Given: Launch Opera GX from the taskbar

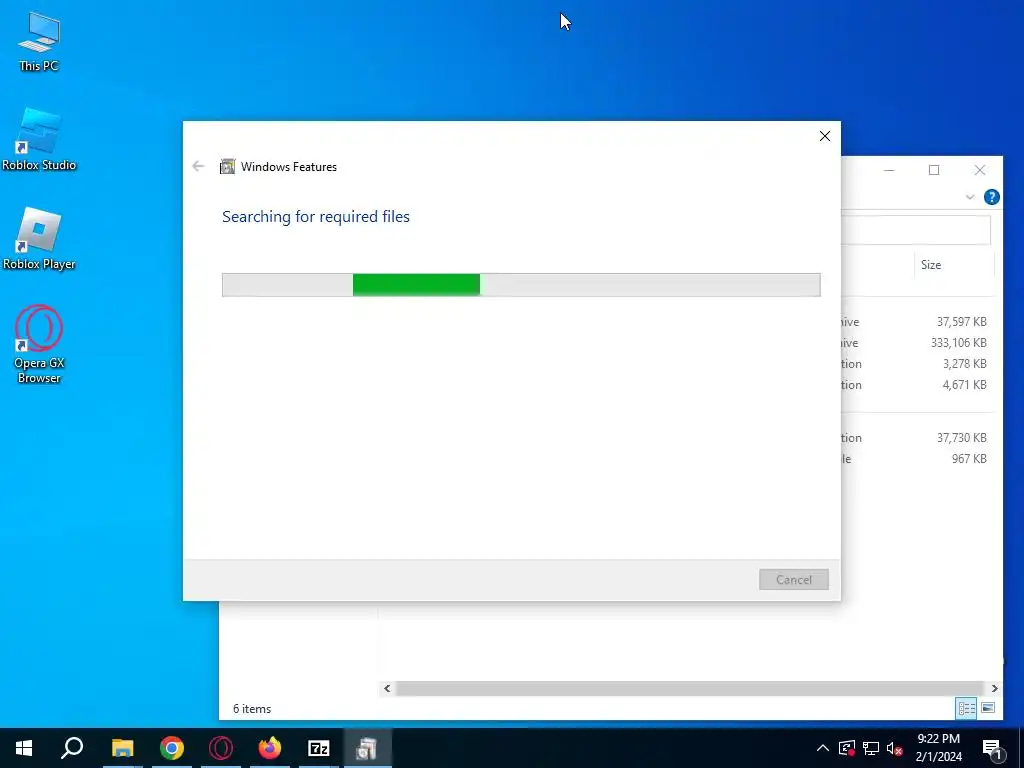Looking at the screenshot, I should (x=221, y=748).
